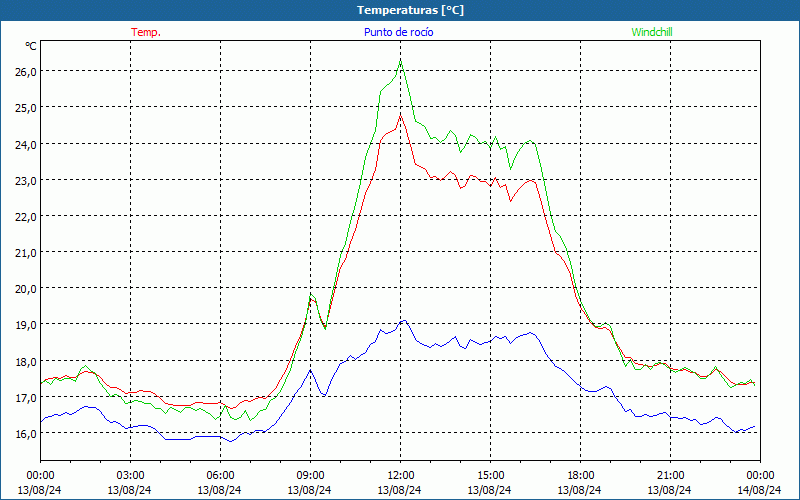Click the "23,0" y-axis value

[x=26, y=181]
